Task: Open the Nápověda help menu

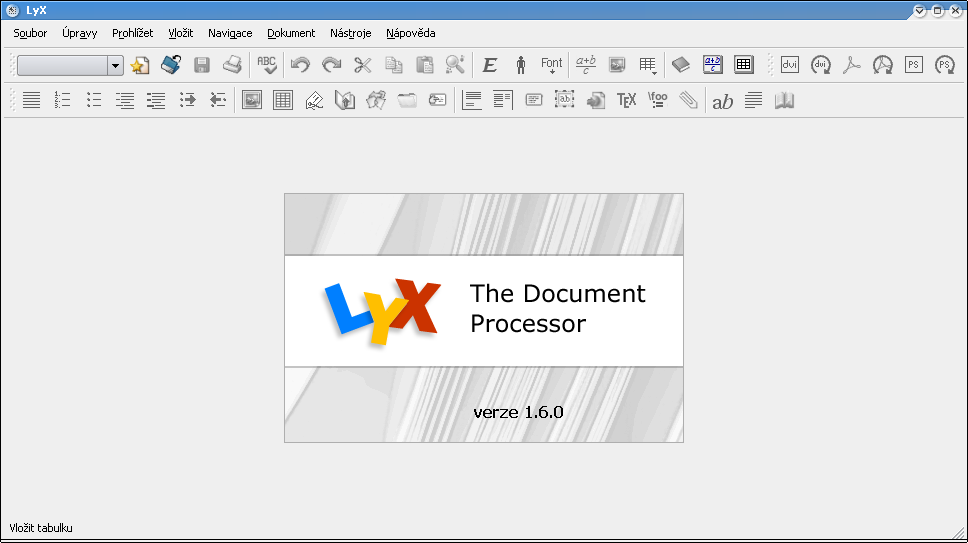Action: pos(411,33)
